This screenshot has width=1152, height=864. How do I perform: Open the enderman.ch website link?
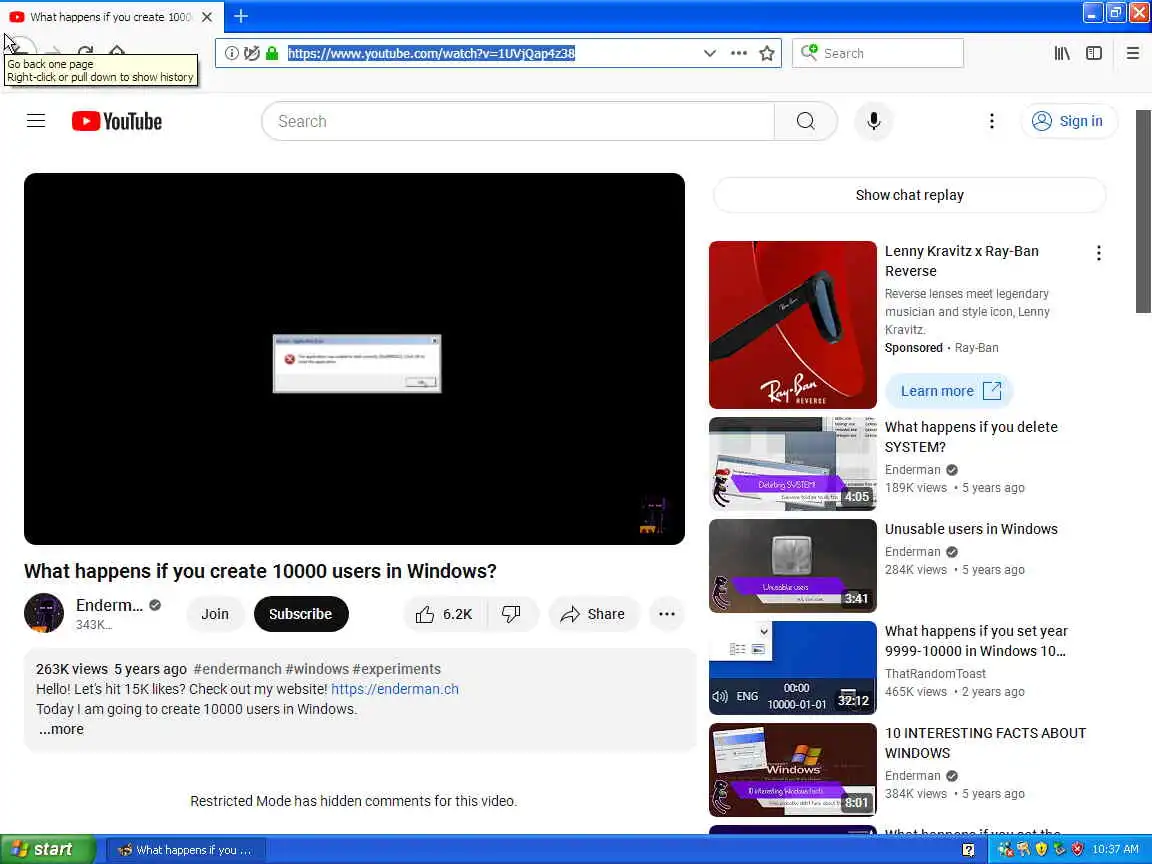coord(395,689)
